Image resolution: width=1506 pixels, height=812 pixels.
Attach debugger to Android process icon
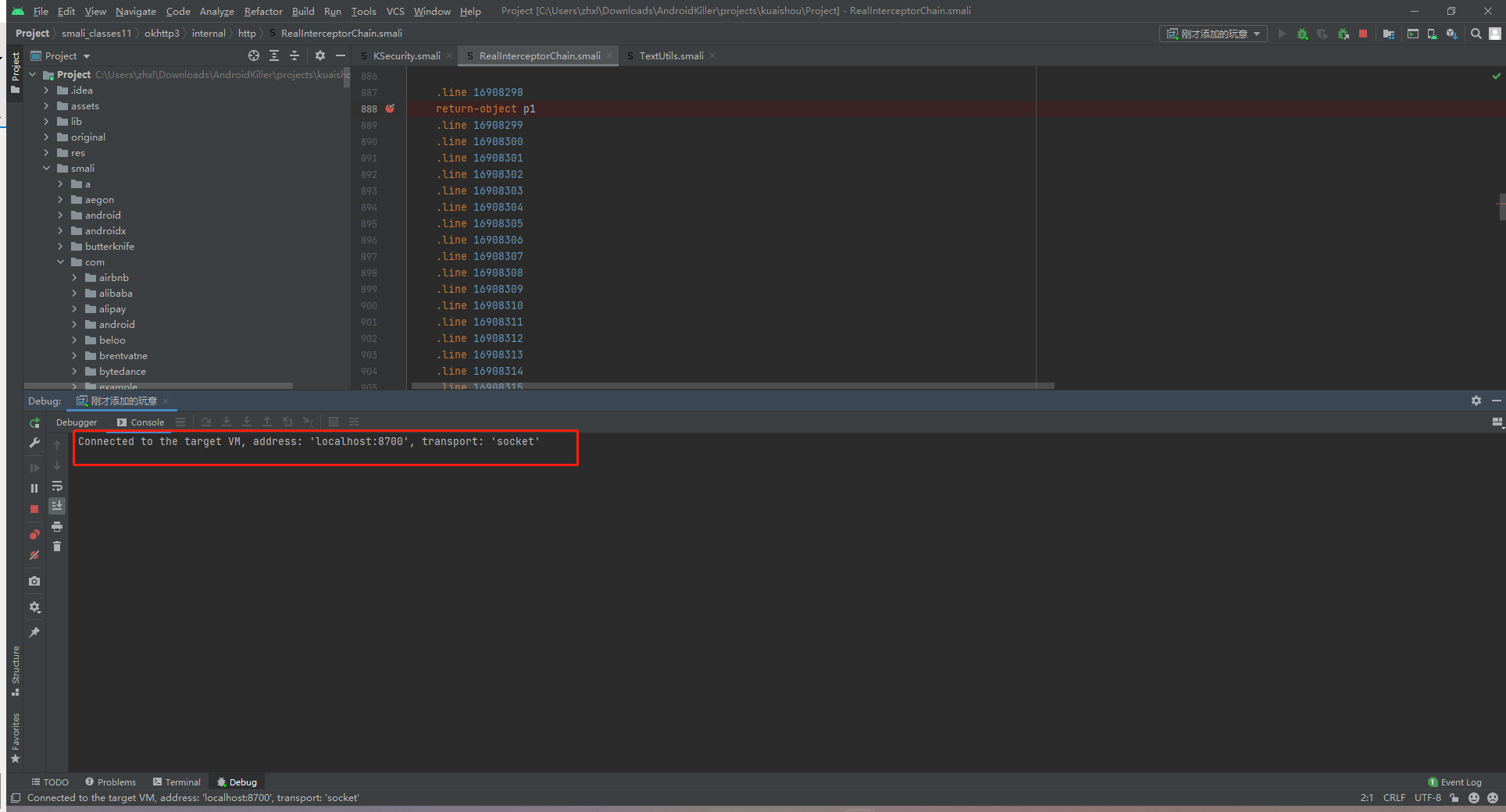click(1344, 34)
